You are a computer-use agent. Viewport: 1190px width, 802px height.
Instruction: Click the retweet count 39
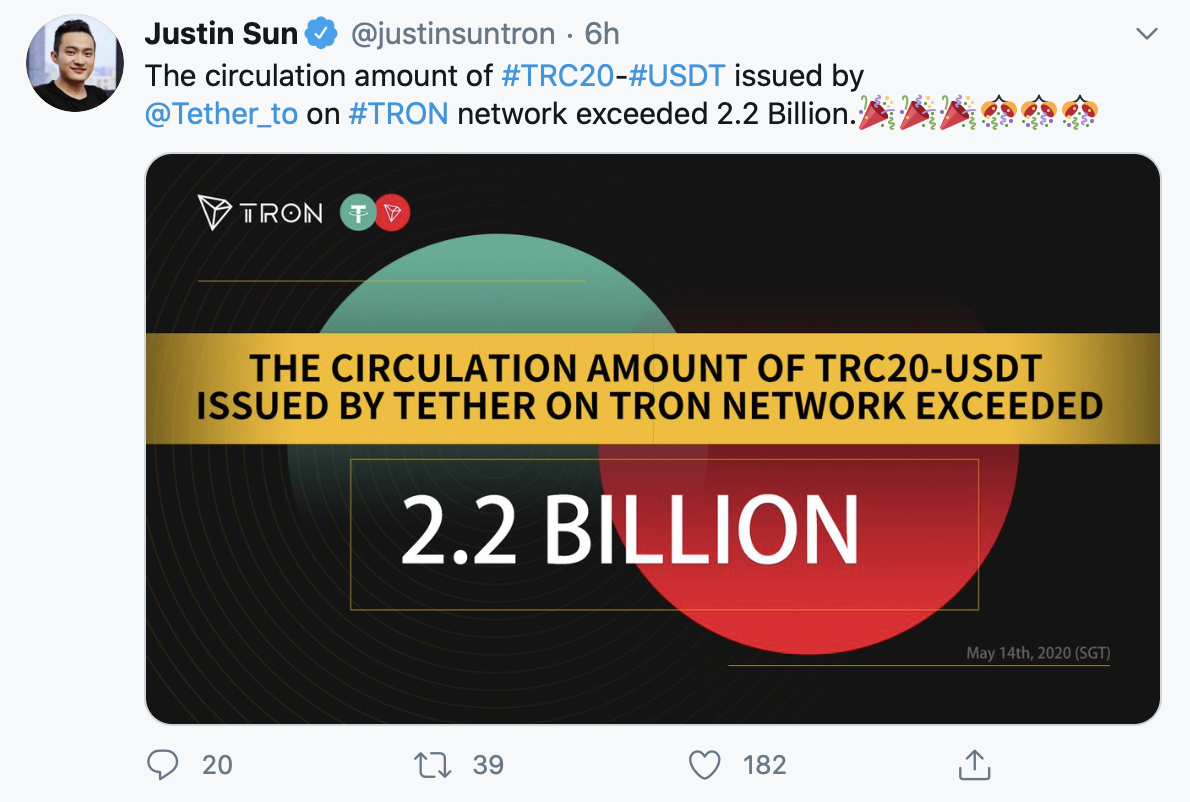point(488,765)
